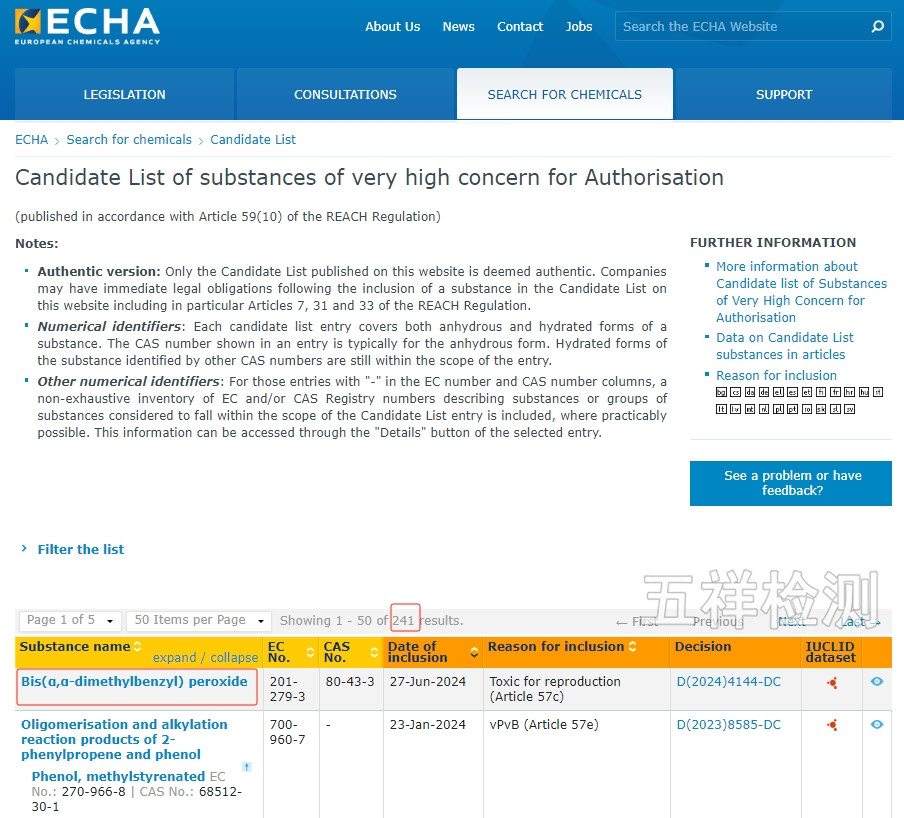This screenshot has height=818, width=904.
Task: Click the Search the ECHA Website field
Action: (x=740, y=27)
